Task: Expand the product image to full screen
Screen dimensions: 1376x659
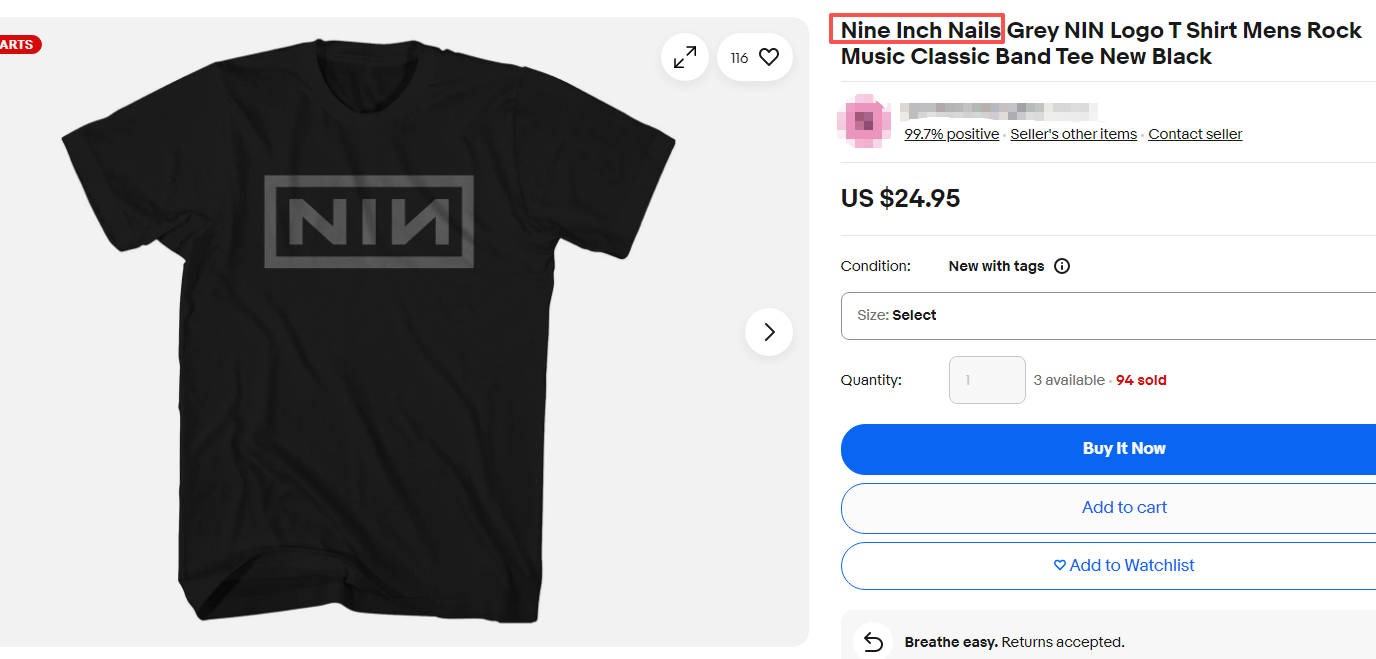Action: click(x=685, y=58)
